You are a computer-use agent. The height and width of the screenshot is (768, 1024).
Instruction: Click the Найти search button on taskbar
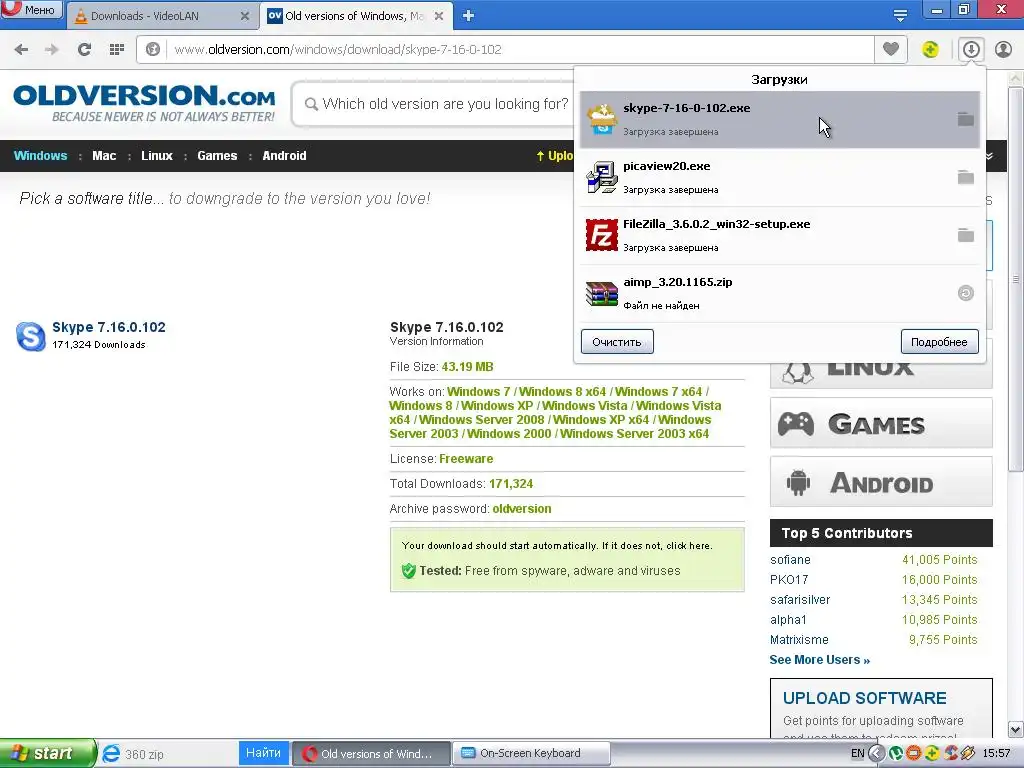[x=263, y=753]
